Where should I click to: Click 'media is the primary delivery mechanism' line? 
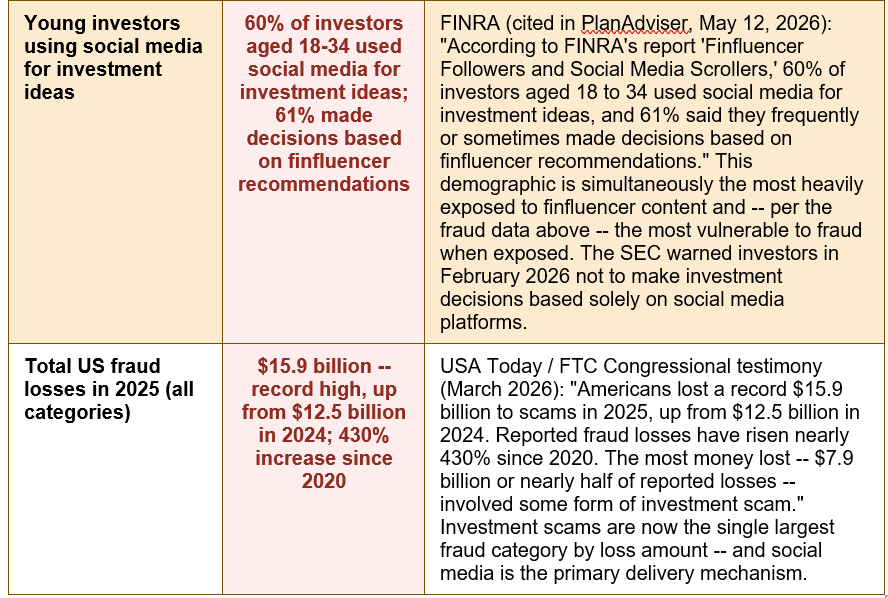point(623,573)
